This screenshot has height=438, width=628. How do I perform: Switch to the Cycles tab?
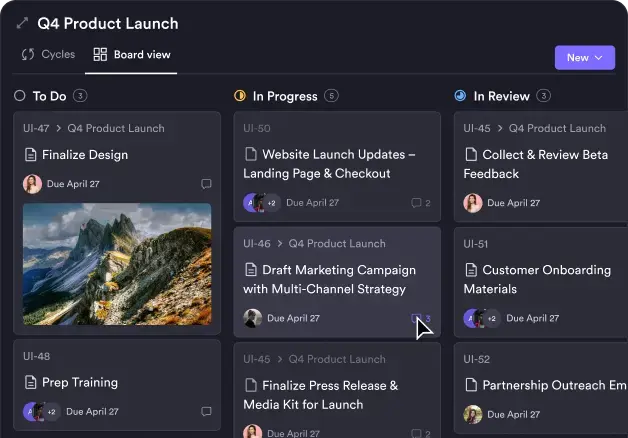(48, 55)
